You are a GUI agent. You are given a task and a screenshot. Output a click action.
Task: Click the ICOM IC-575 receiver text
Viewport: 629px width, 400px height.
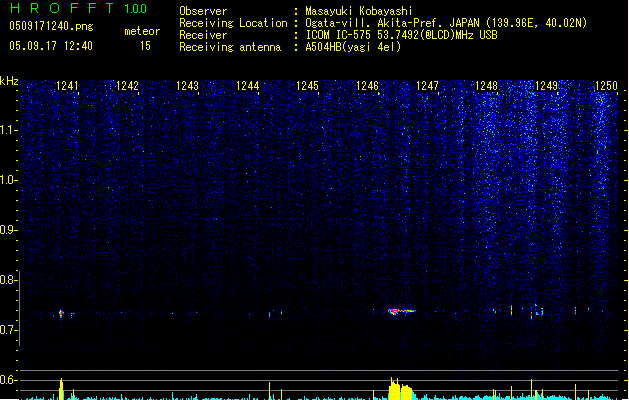click(x=401, y=35)
